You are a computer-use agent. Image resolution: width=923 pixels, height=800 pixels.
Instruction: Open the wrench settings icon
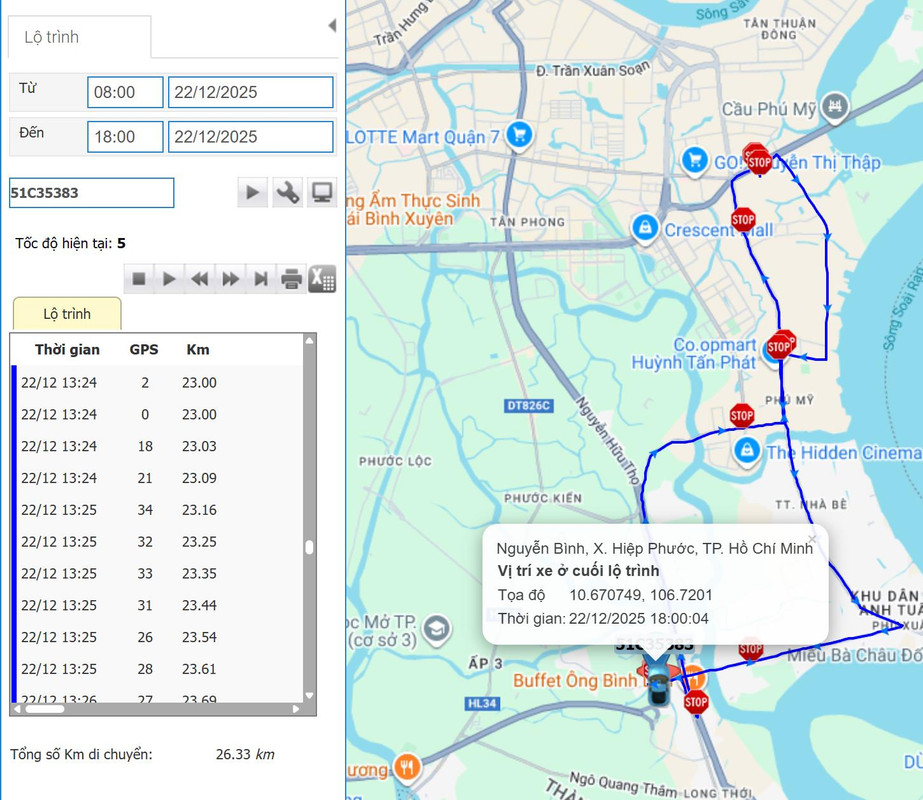click(x=287, y=192)
